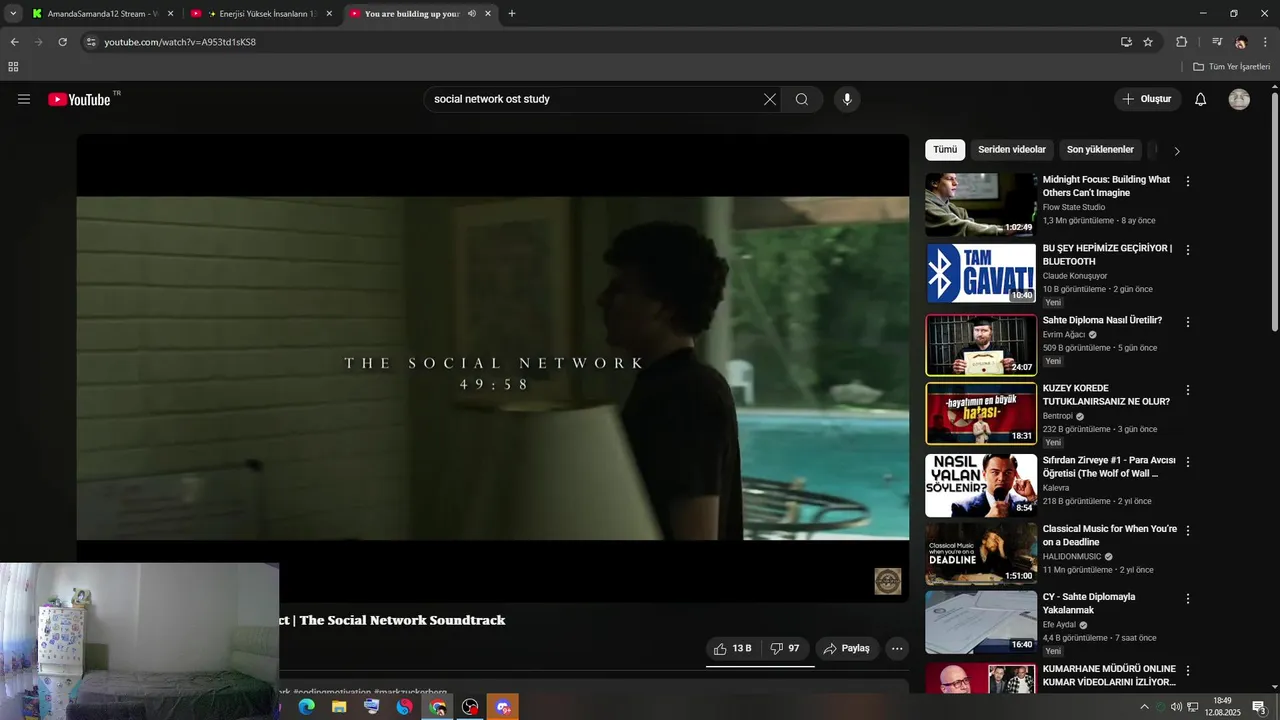Open taskbar clock showing 18:49
This screenshot has width=1280, height=720.
(1222, 707)
